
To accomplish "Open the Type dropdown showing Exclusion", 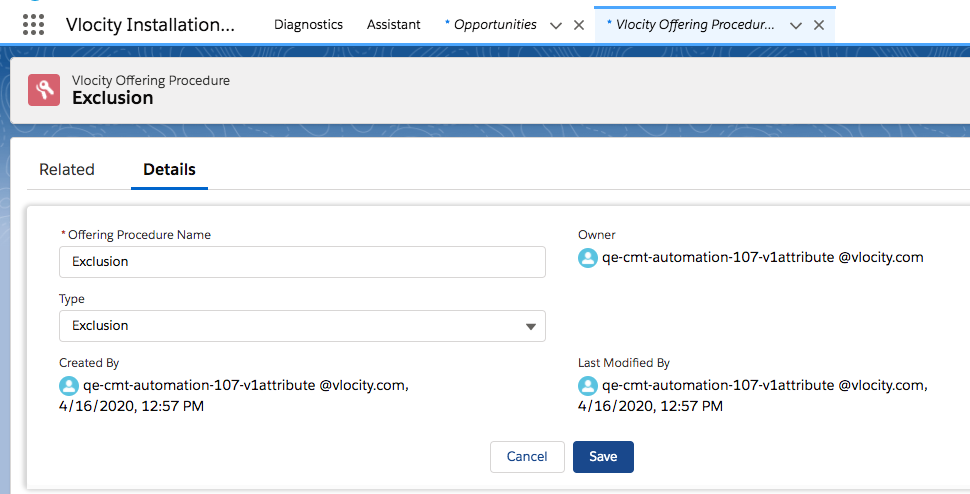I will (302, 326).
